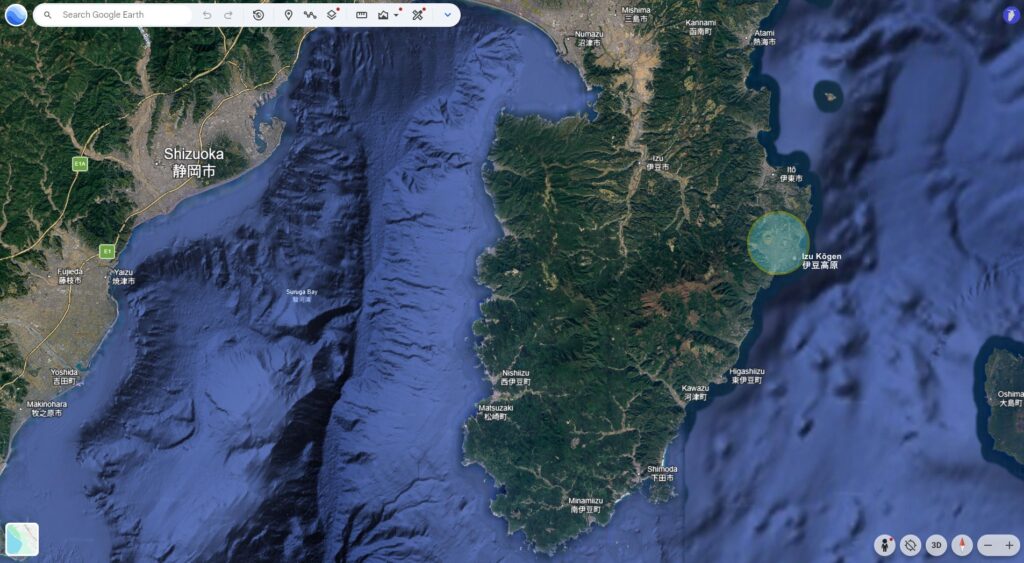Image resolution: width=1024 pixels, height=563 pixels.
Task: Open the map layers panel
Action: [x=332, y=15]
